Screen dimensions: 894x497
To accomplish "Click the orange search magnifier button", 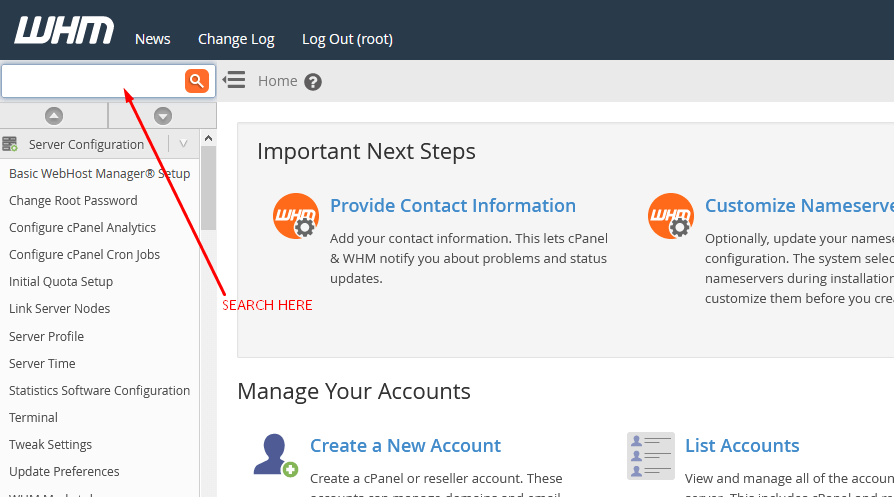I will (197, 81).
